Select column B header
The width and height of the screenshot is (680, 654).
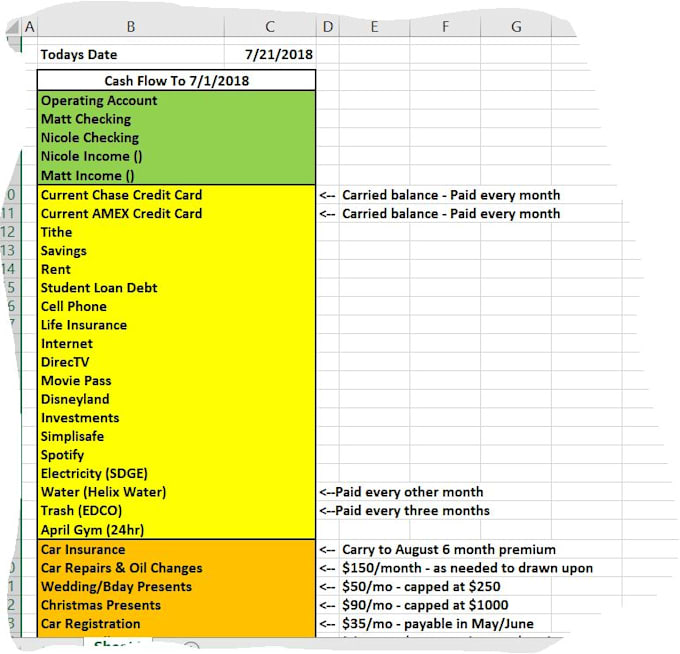point(130,27)
